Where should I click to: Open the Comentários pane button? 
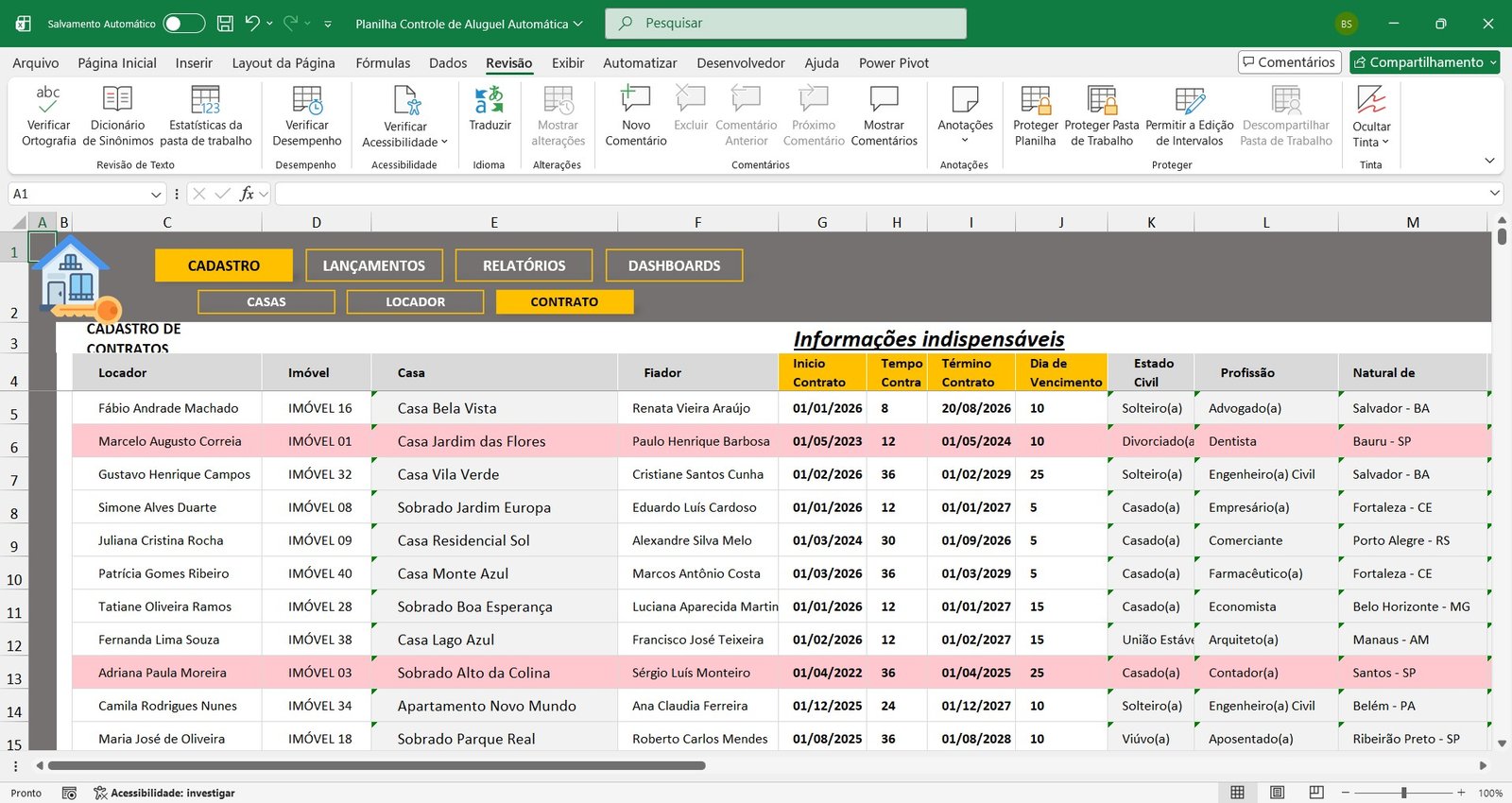(x=1289, y=62)
